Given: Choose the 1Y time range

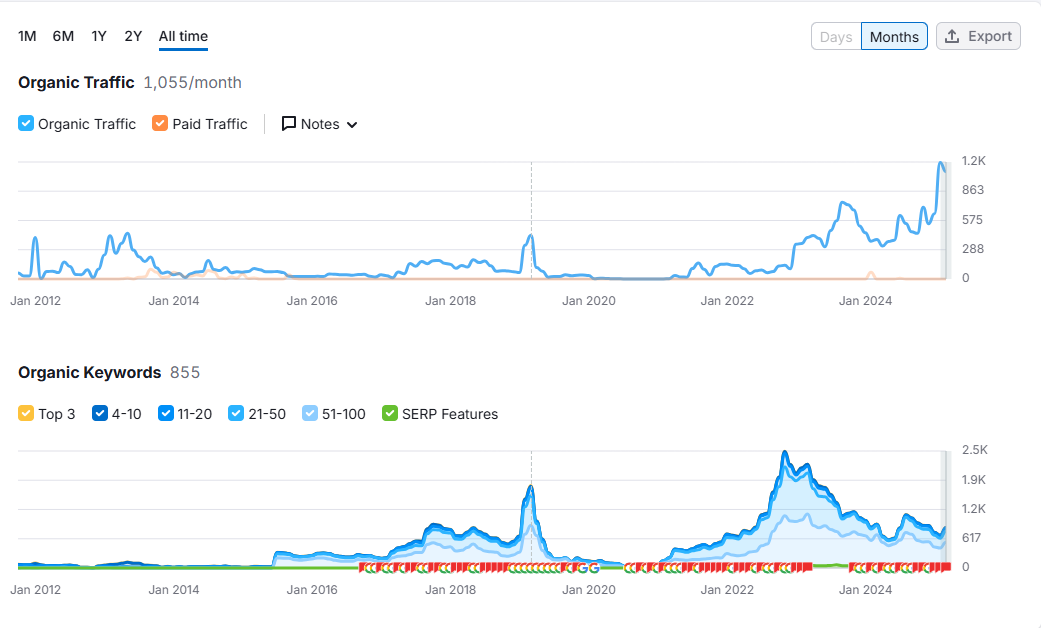Looking at the screenshot, I should (99, 37).
